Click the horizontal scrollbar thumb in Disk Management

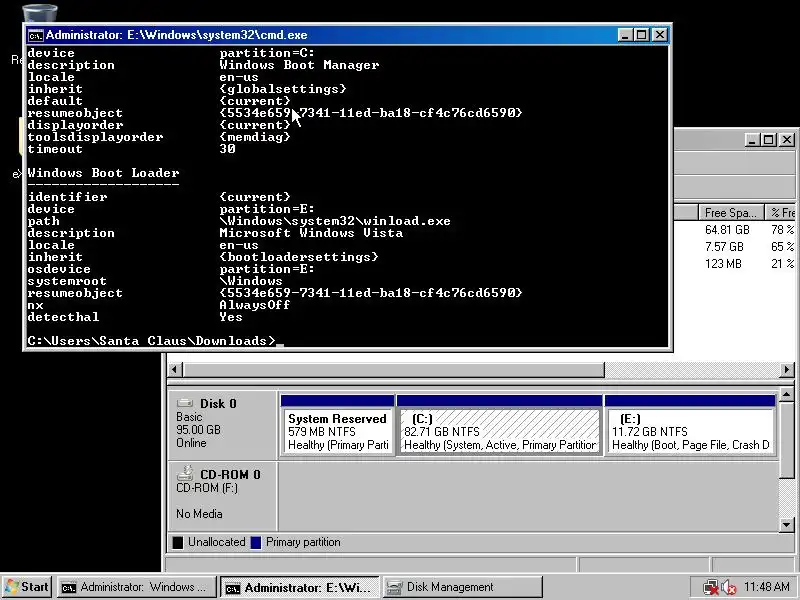point(393,369)
